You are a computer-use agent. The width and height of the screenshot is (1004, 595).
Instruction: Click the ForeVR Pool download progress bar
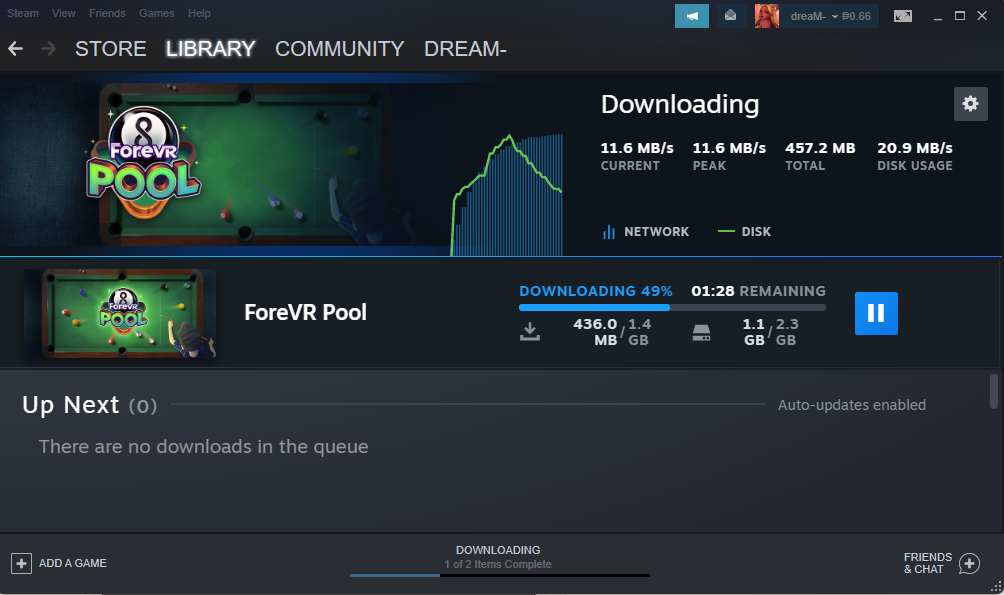point(672,306)
